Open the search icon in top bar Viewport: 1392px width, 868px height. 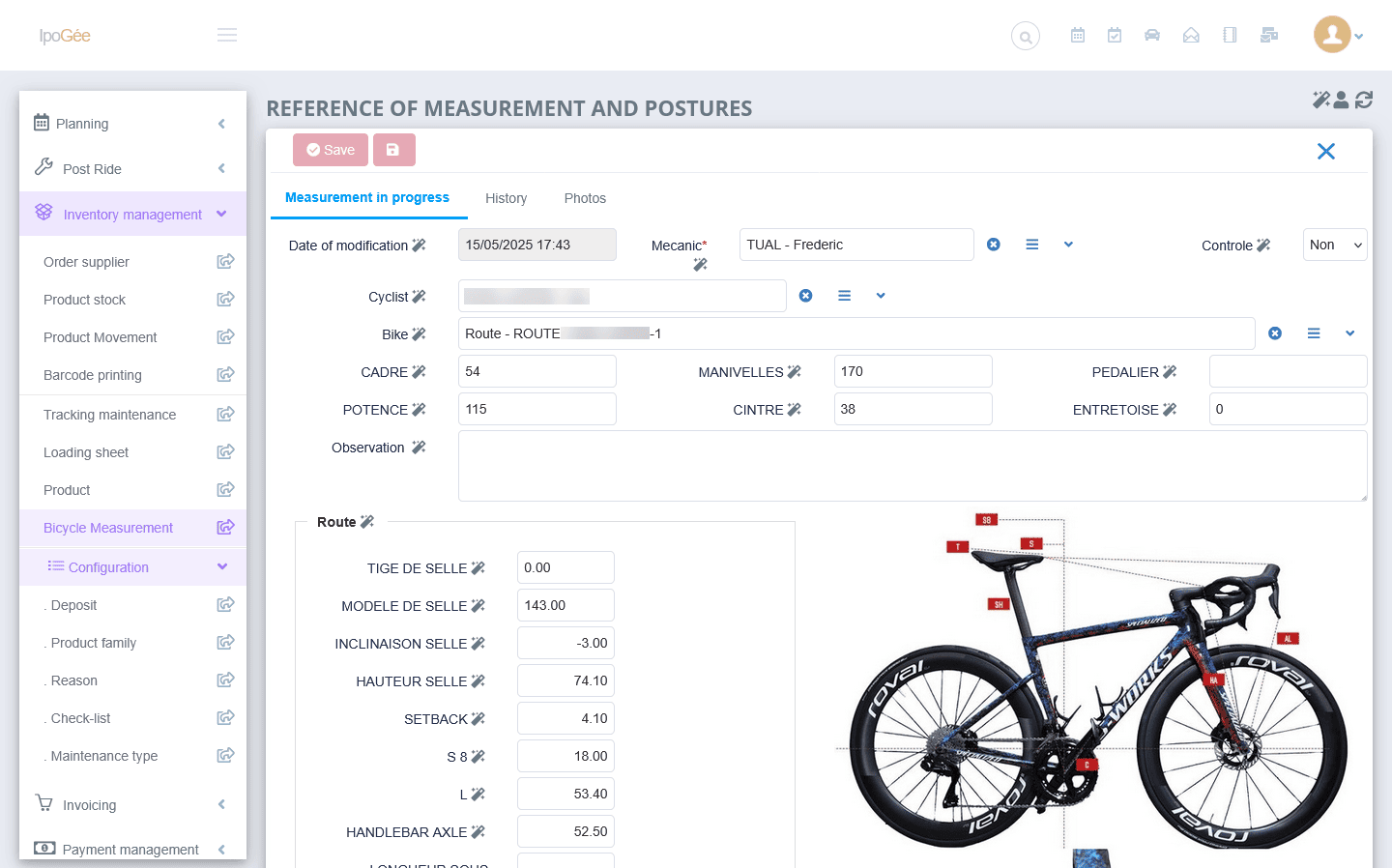[x=1026, y=37]
